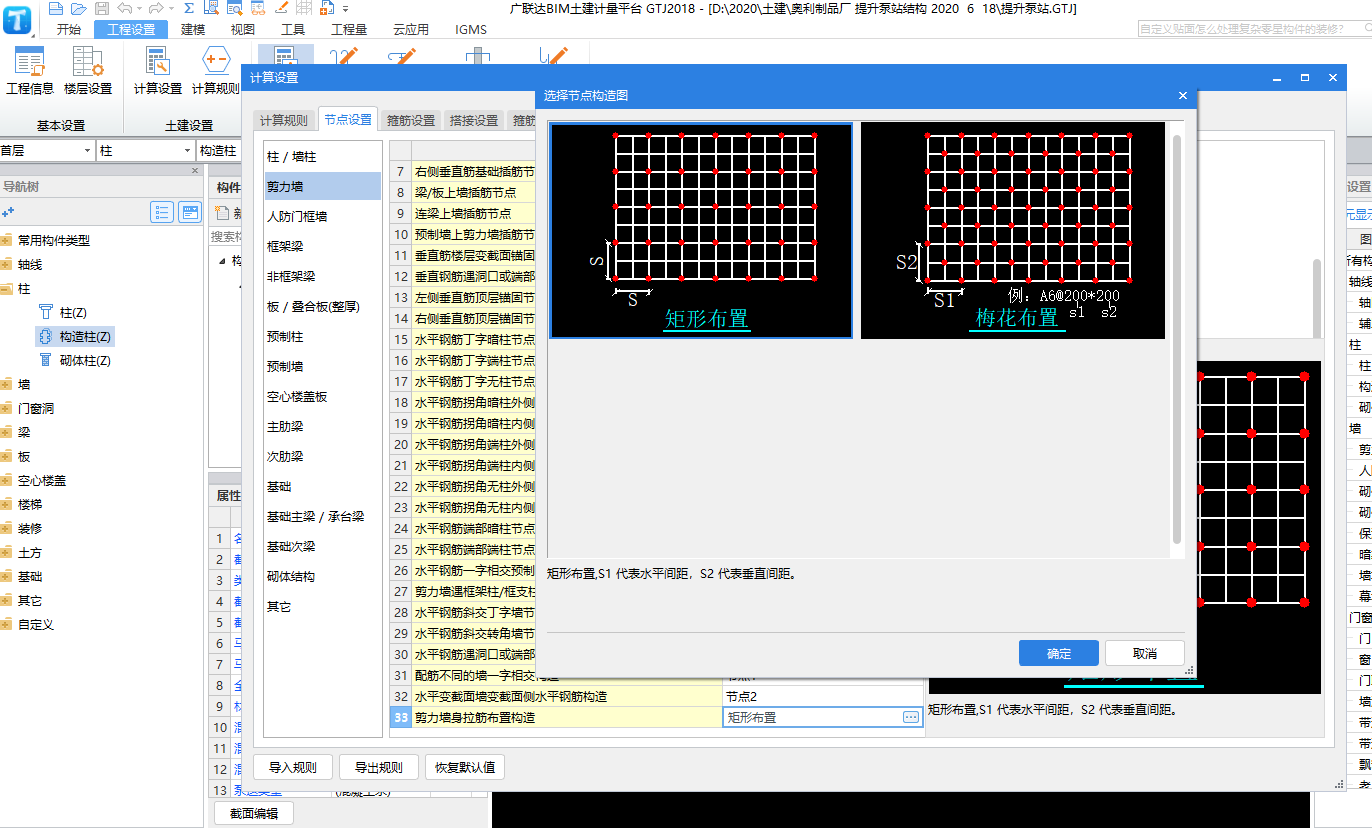Image resolution: width=1372 pixels, height=828 pixels.
Task: Select 基础主梁 / 承台梁 category
Action: [x=322, y=516]
